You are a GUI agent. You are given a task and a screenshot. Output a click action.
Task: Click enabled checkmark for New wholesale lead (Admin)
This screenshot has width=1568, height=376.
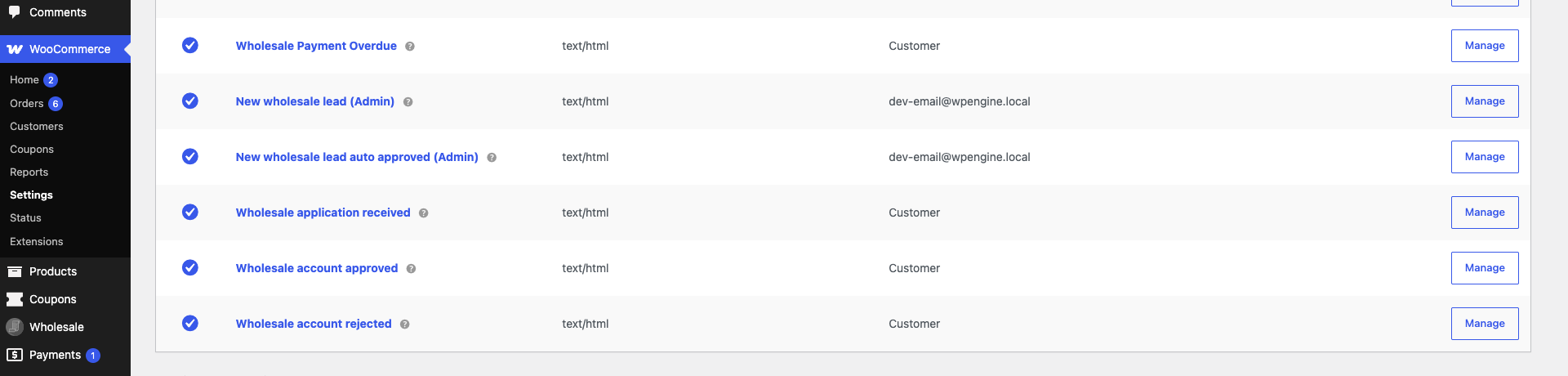[x=190, y=101]
